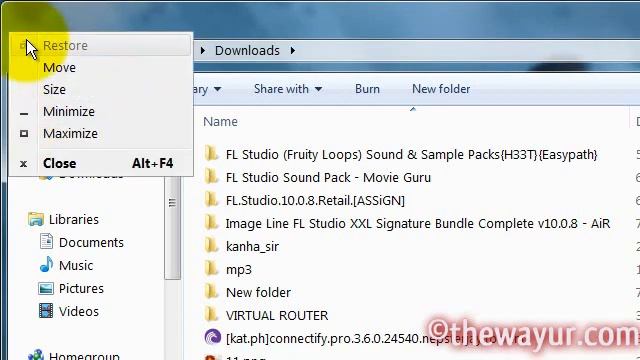
Task: Open the Share with dropdown
Action: coord(288,89)
